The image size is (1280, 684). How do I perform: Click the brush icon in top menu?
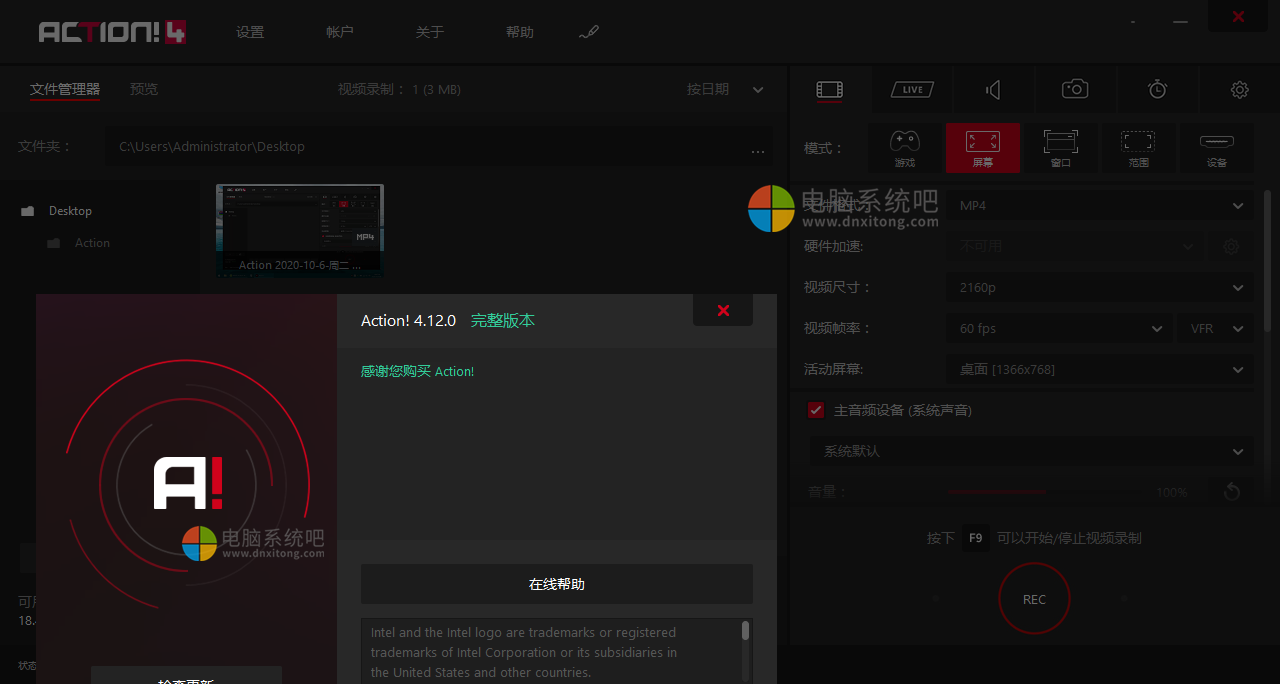[x=589, y=32]
